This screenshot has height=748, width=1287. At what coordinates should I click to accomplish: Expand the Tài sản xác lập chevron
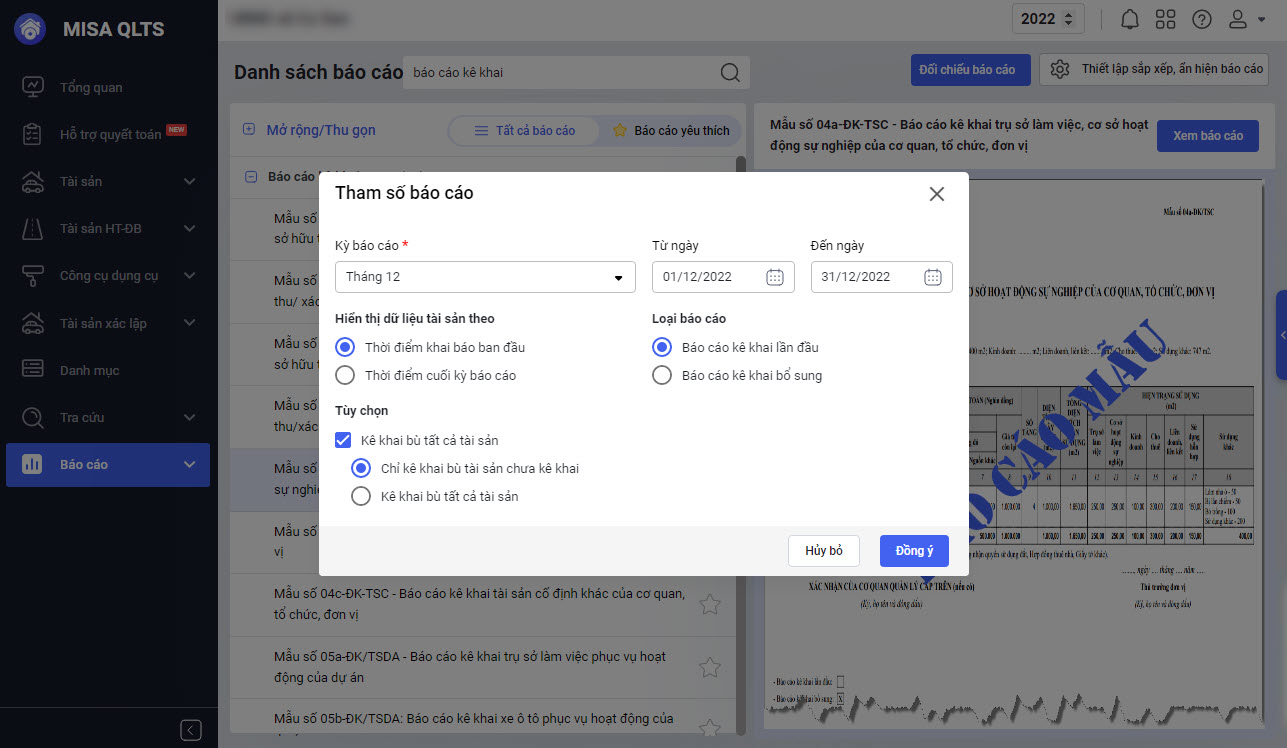pos(190,323)
